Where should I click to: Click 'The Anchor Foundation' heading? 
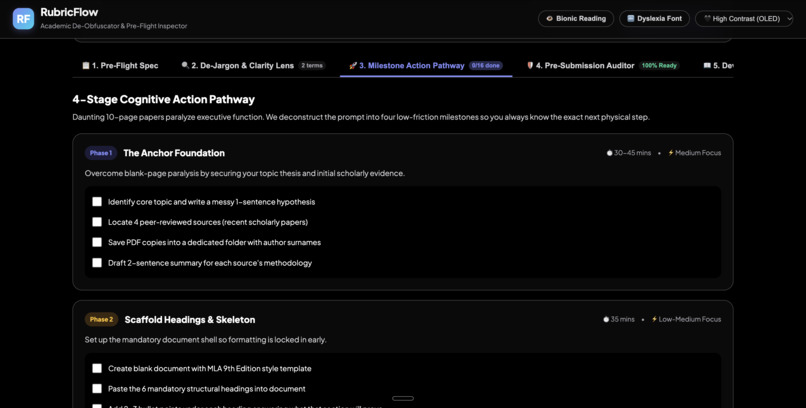pos(174,153)
